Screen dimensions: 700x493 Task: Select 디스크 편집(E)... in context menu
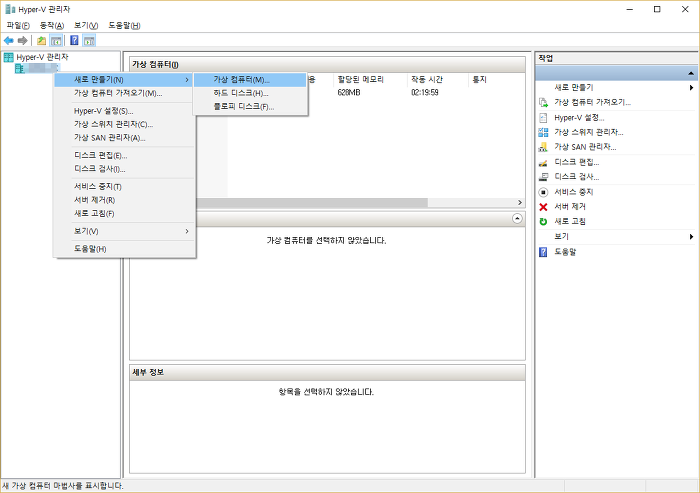click(x=125, y=155)
